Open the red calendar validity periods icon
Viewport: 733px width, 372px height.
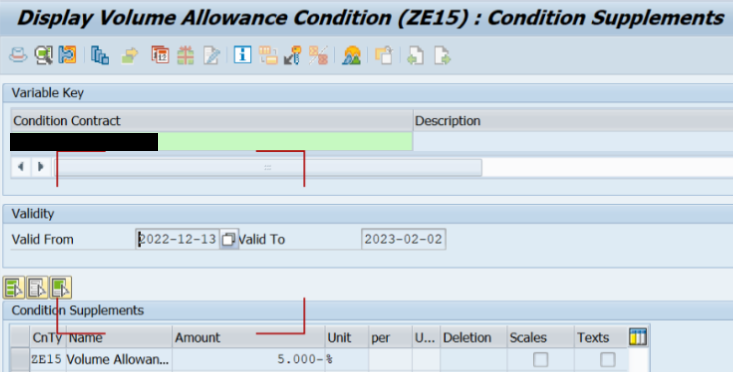click(160, 55)
